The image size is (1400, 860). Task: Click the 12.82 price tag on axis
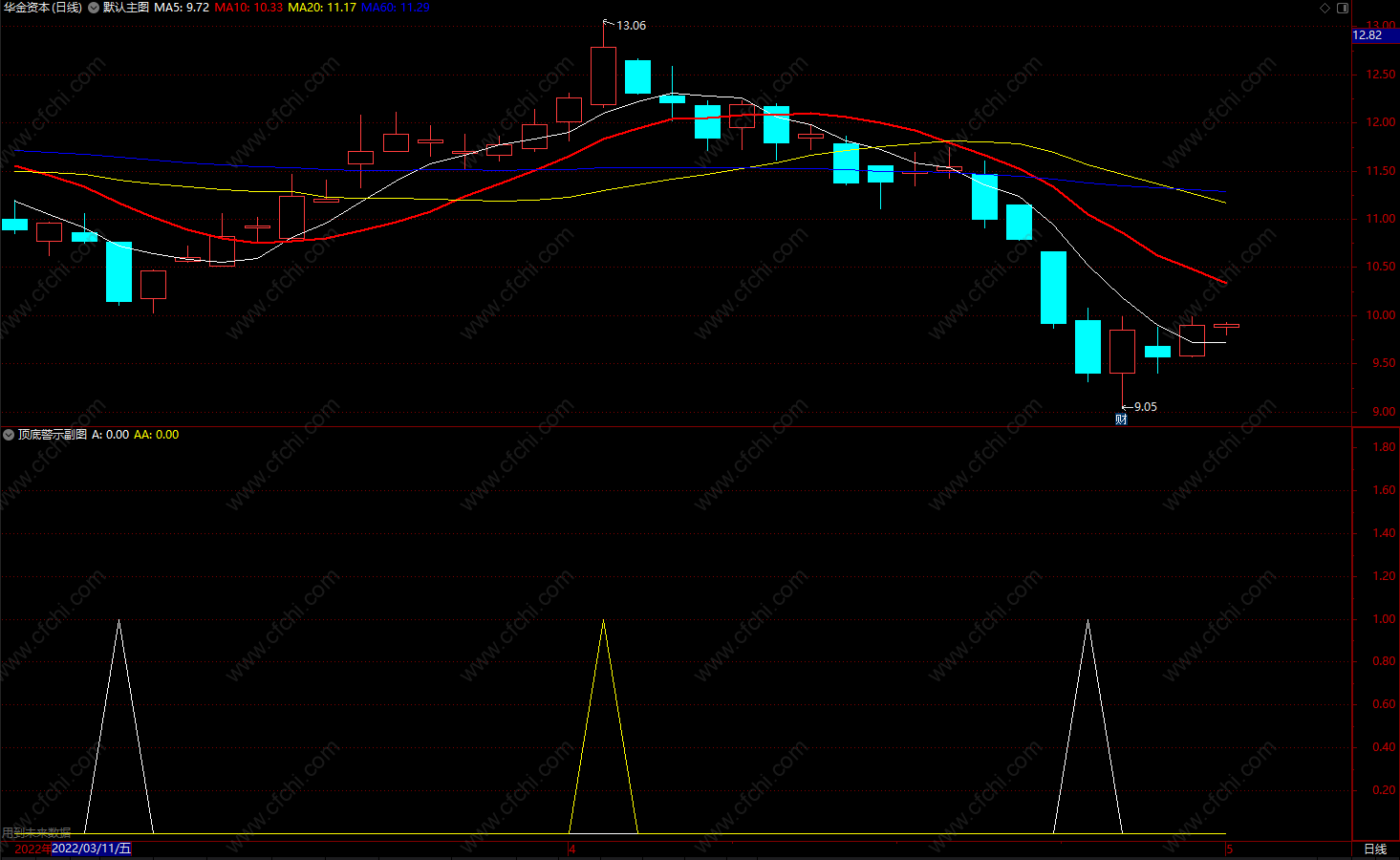point(1375,35)
